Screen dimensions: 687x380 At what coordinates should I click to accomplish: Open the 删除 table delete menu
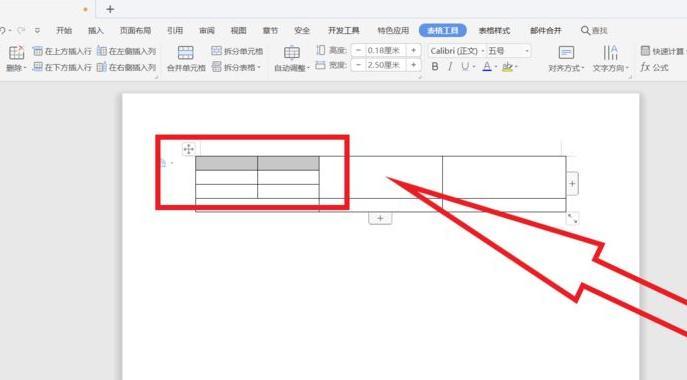pos(16,67)
